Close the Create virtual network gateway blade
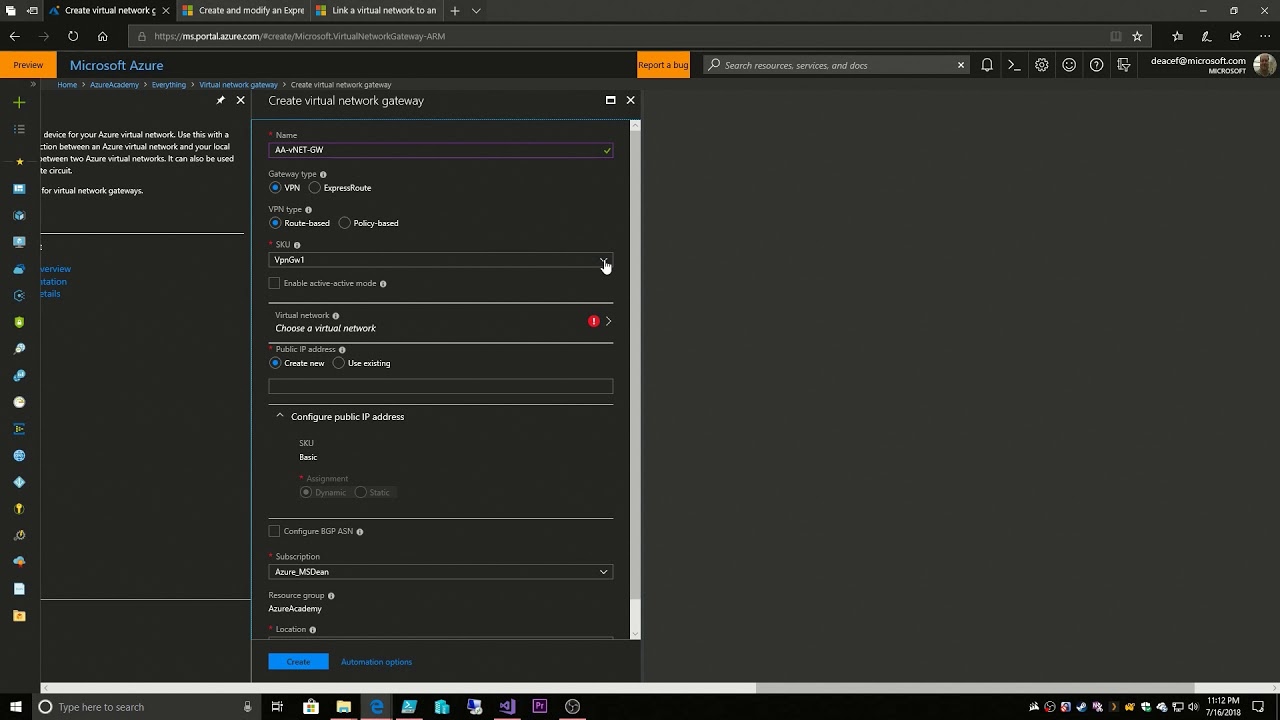Viewport: 1280px width, 720px height. [630, 100]
